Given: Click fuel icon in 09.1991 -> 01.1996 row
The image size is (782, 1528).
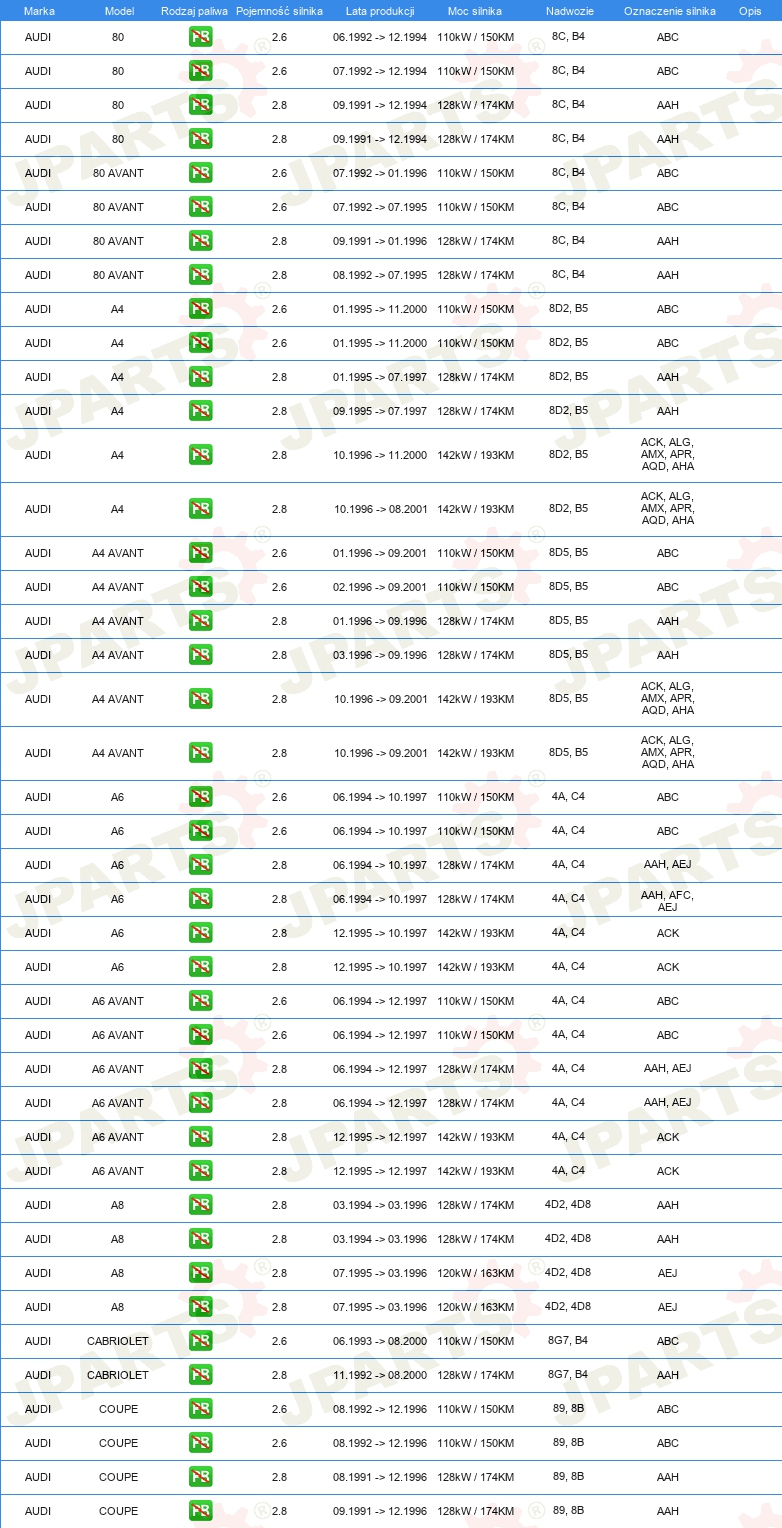Looking at the screenshot, I should (x=200, y=241).
